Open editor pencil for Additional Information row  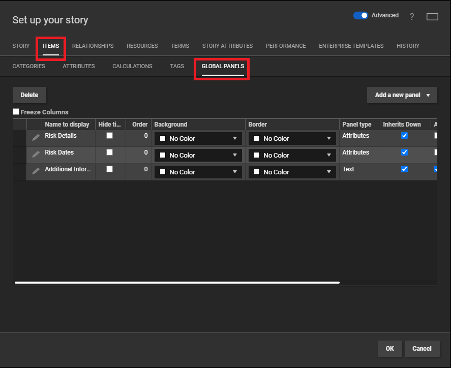coord(36,171)
